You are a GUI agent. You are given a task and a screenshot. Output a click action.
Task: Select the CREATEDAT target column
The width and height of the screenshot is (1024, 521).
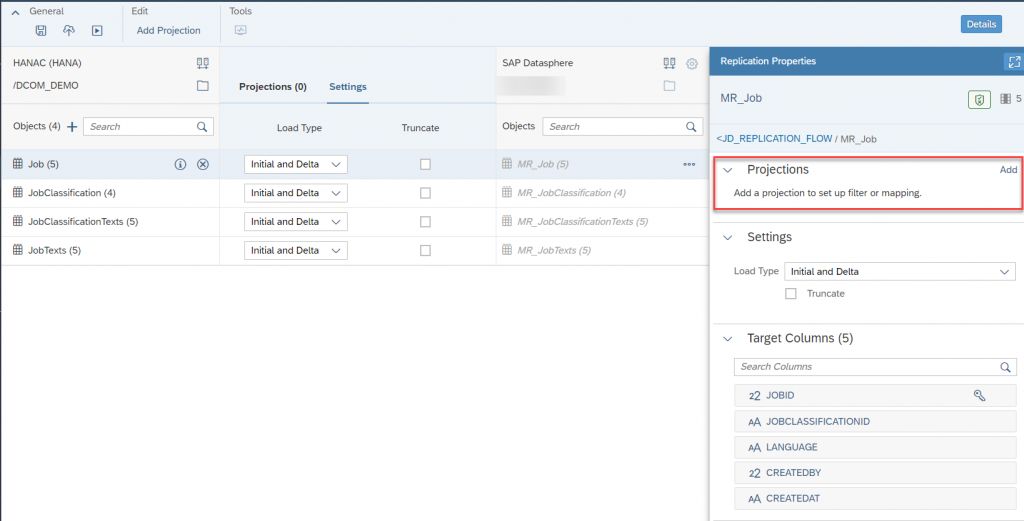coord(875,498)
